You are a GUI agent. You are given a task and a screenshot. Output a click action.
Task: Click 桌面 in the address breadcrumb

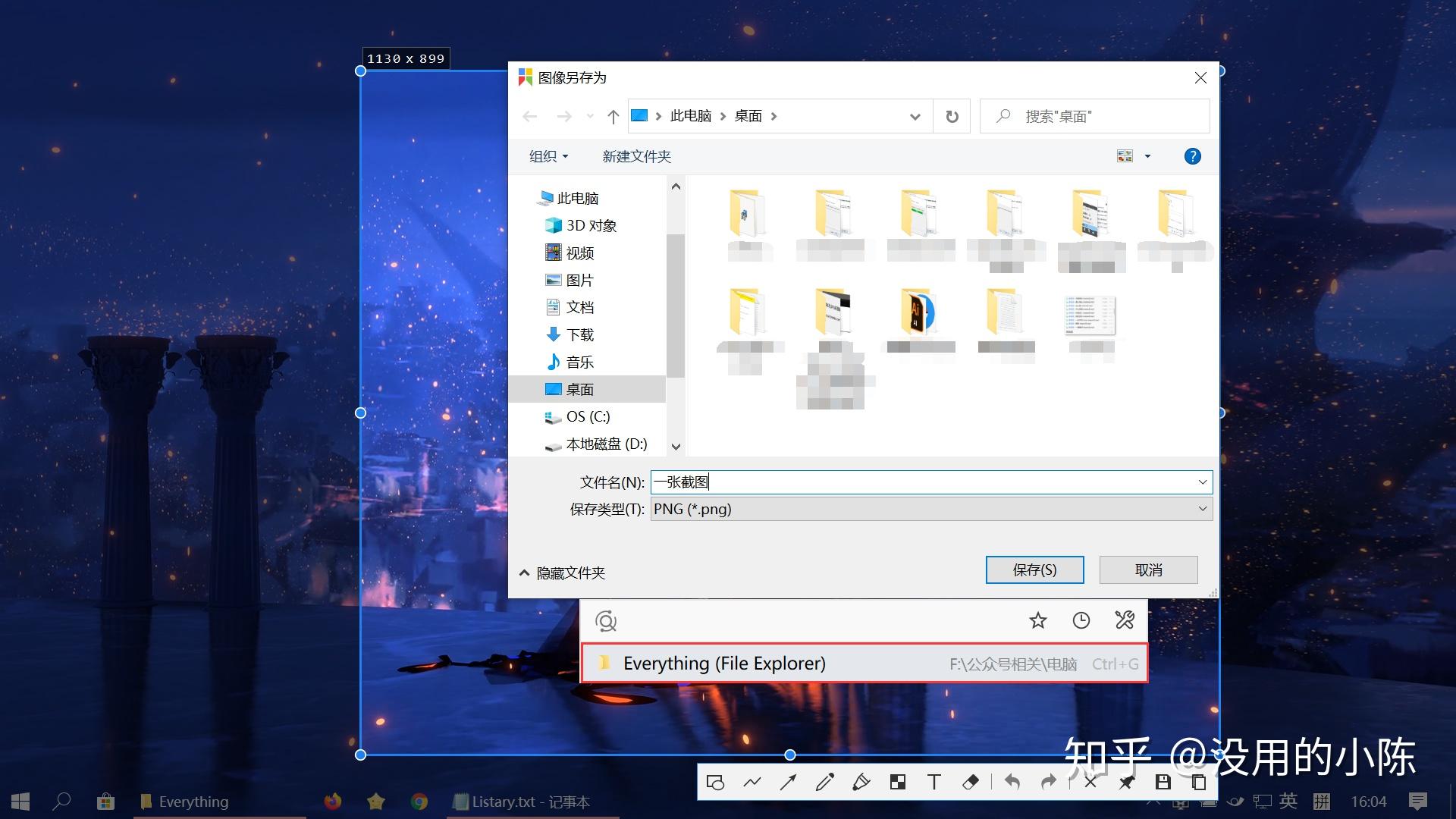point(748,116)
